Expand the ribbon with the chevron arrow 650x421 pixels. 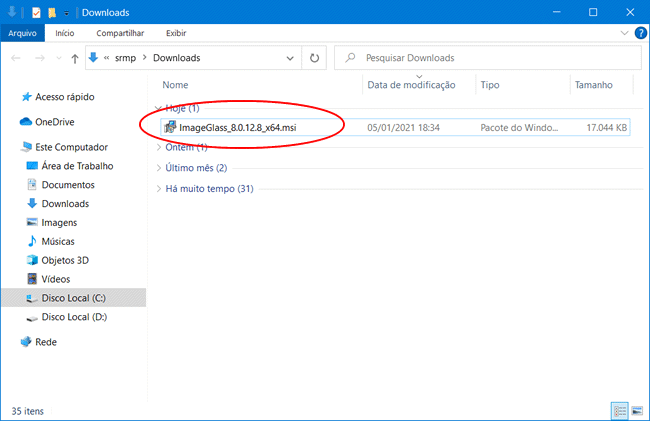(x=626, y=33)
